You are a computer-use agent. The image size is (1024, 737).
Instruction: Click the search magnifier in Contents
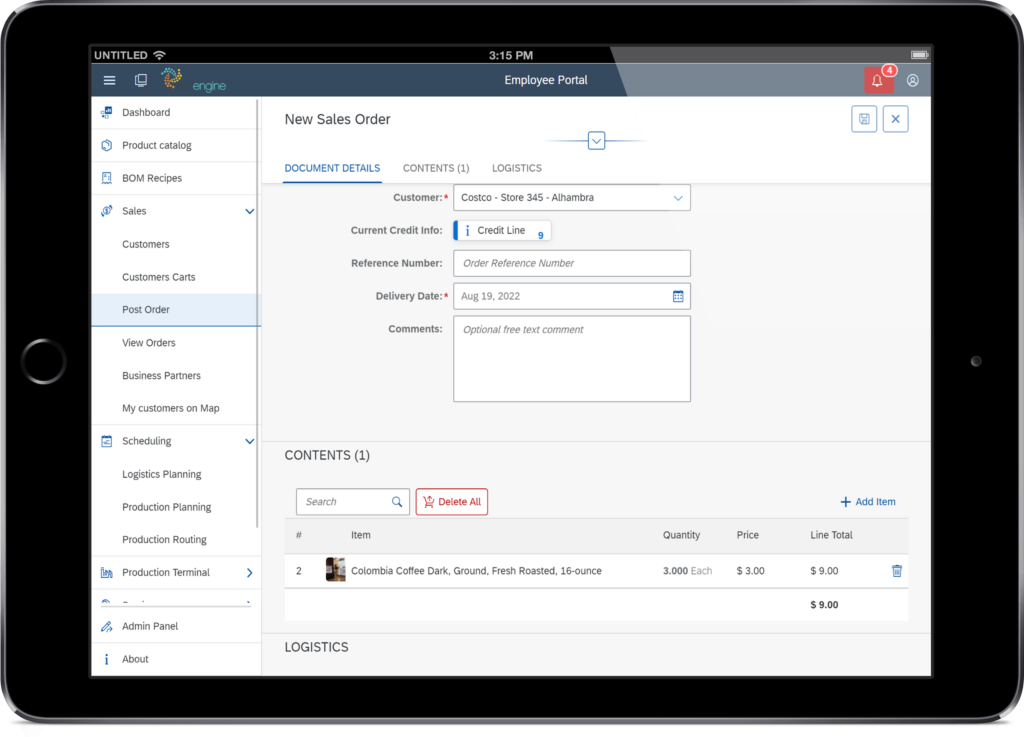tap(396, 501)
